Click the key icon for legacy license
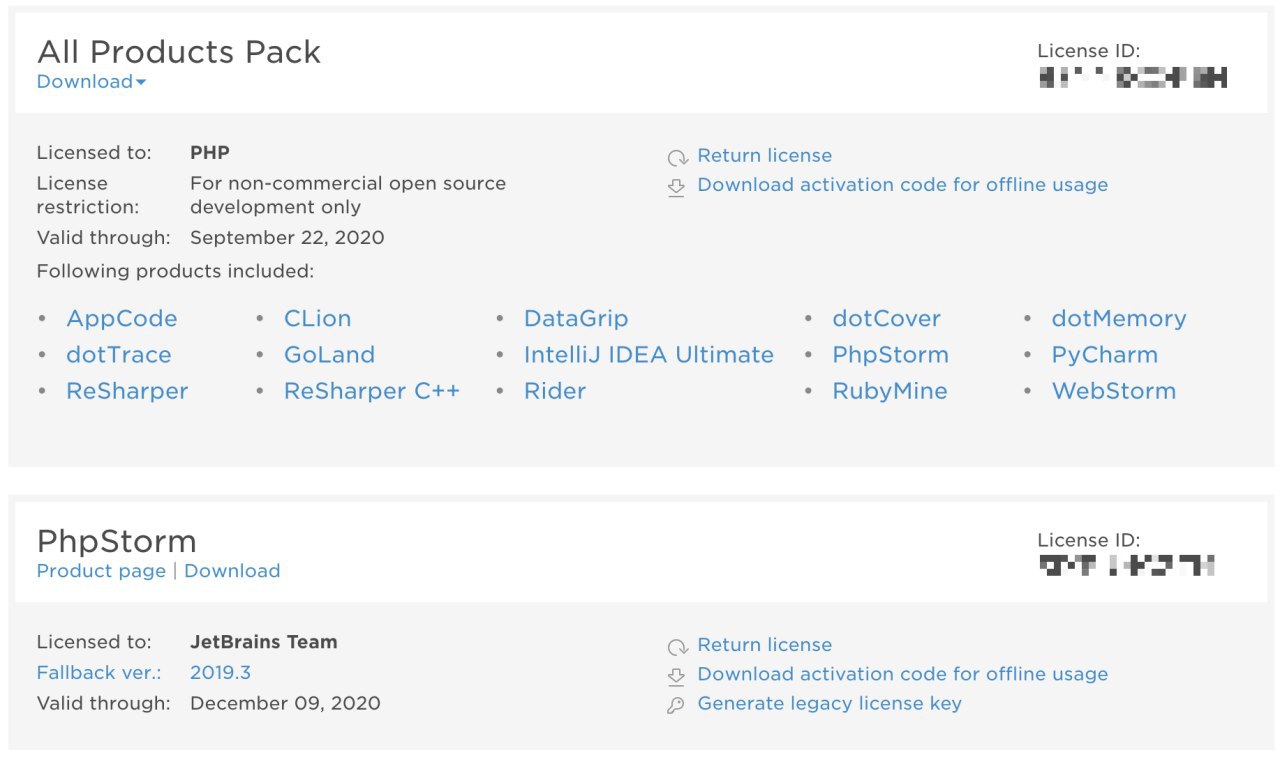 click(677, 706)
